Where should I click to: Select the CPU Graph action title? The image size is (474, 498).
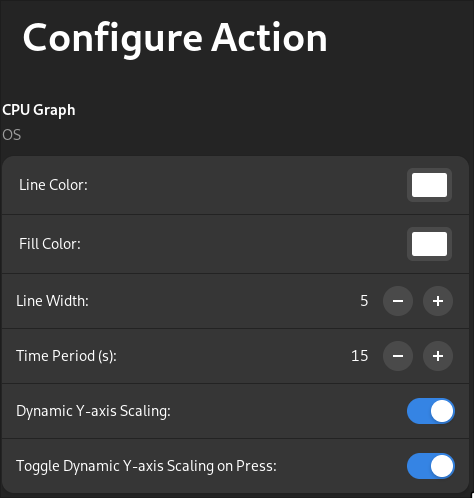coord(39,110)
